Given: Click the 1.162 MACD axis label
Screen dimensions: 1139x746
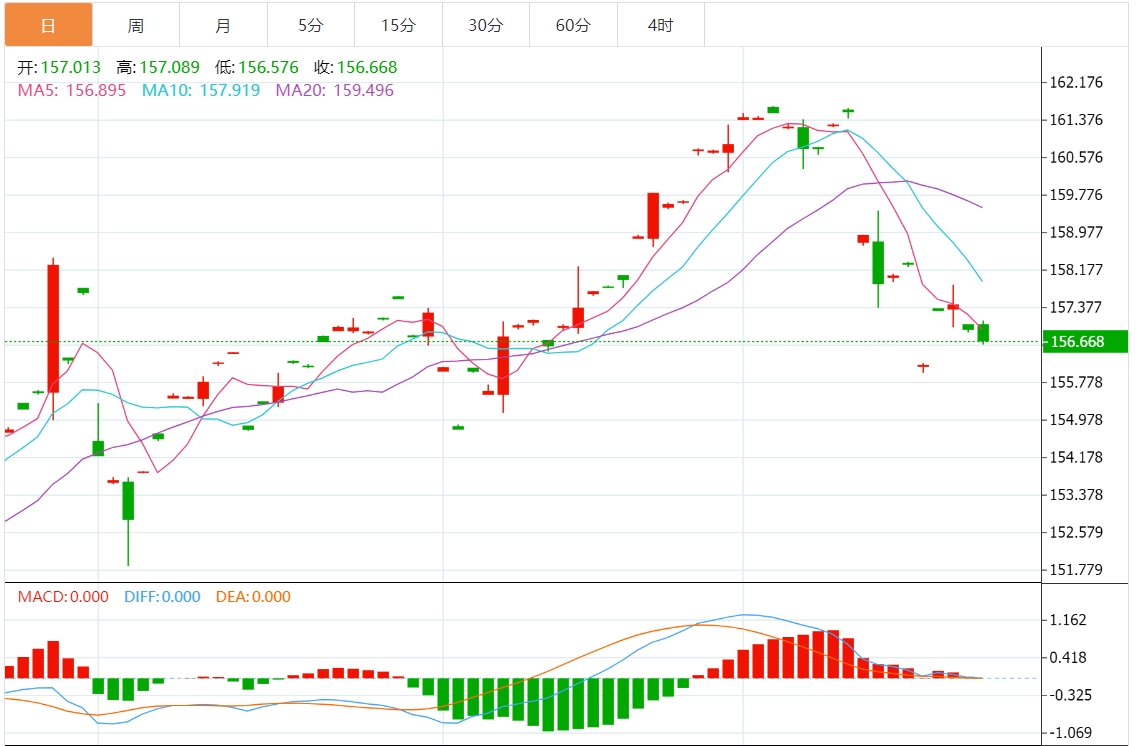Looking at the screenshot, I should coord(1068,620).
